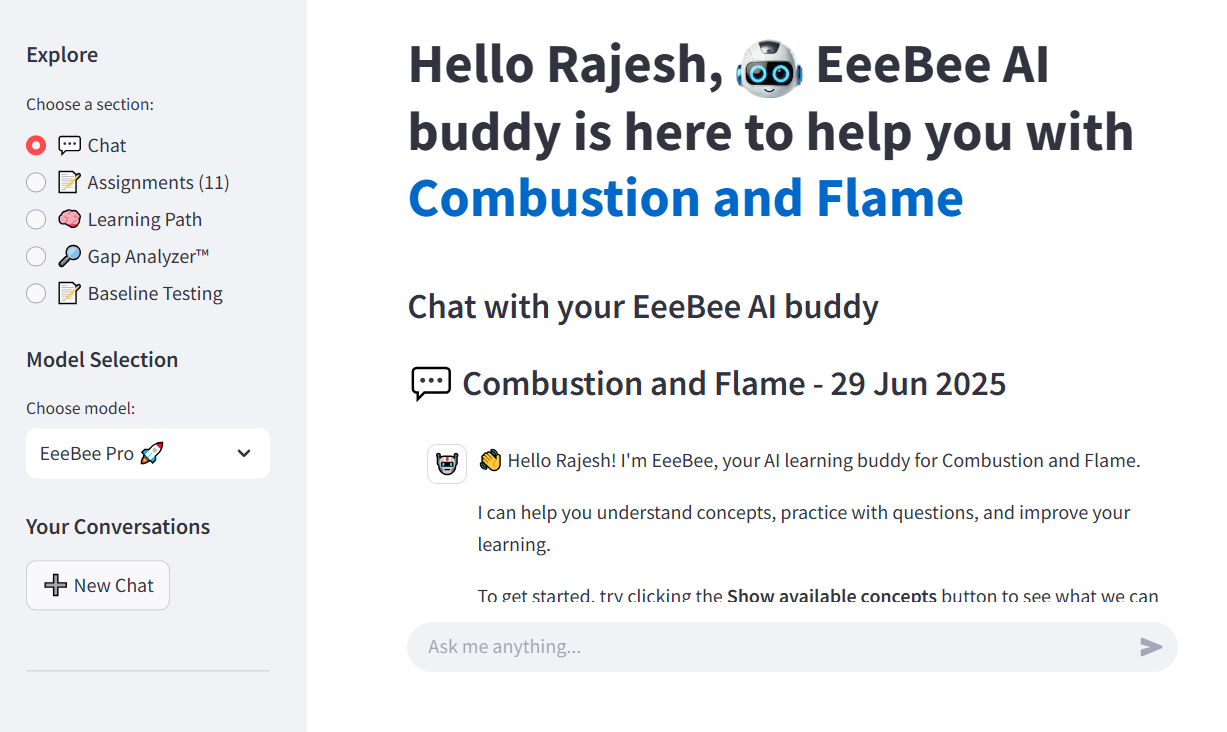
Task: Click EeeBee's robot avatar next to the message
Action: point(447,463)
